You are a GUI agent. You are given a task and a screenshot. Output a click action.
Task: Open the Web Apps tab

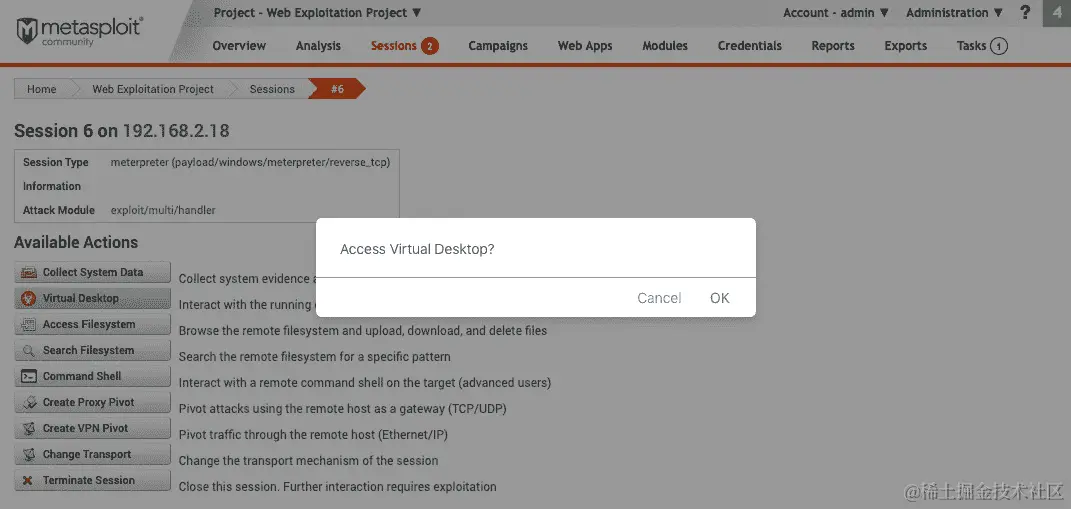click(585, 46)
